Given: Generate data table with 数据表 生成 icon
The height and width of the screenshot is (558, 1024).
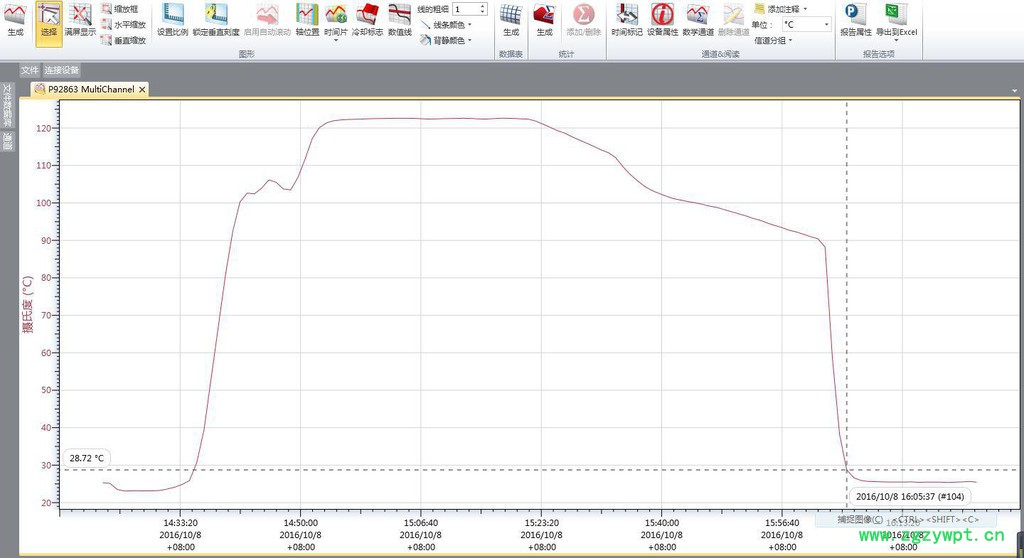Looking at the screenshot, I should point(511,20).
